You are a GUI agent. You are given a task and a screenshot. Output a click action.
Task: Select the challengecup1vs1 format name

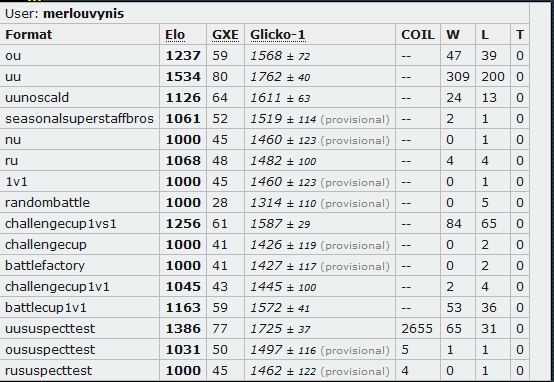61,224
